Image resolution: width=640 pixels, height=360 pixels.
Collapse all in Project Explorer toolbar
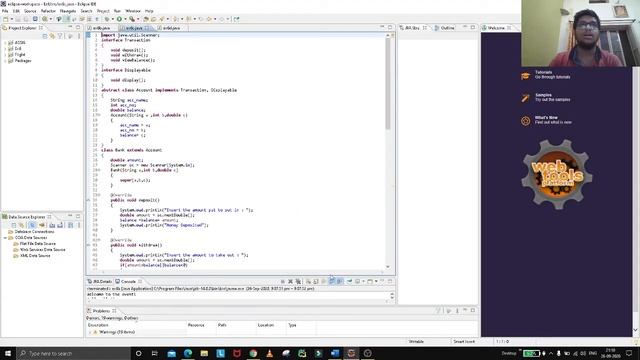pos(45,36)
